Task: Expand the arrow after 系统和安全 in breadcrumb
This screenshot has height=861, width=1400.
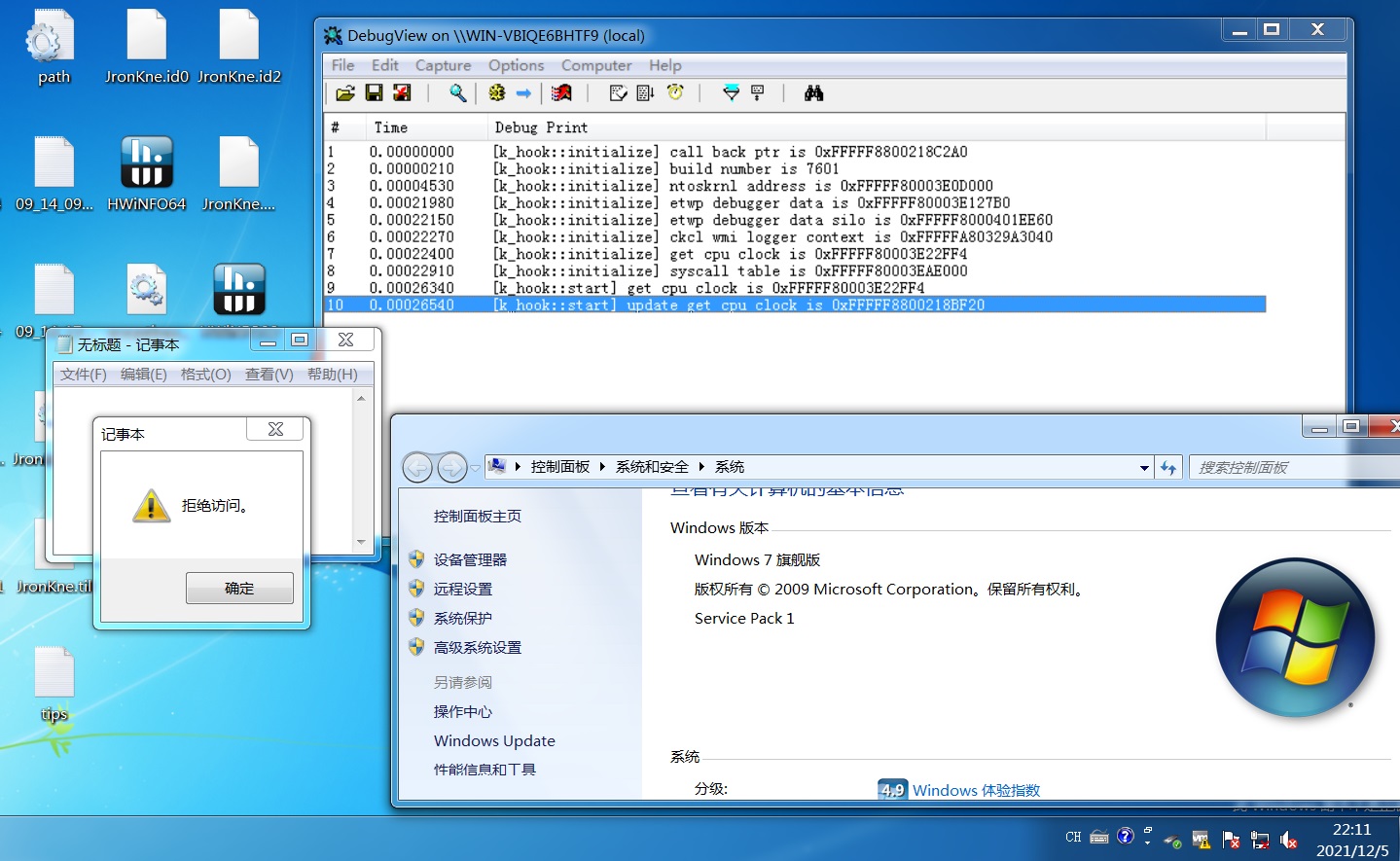Action: coord(700,467)
